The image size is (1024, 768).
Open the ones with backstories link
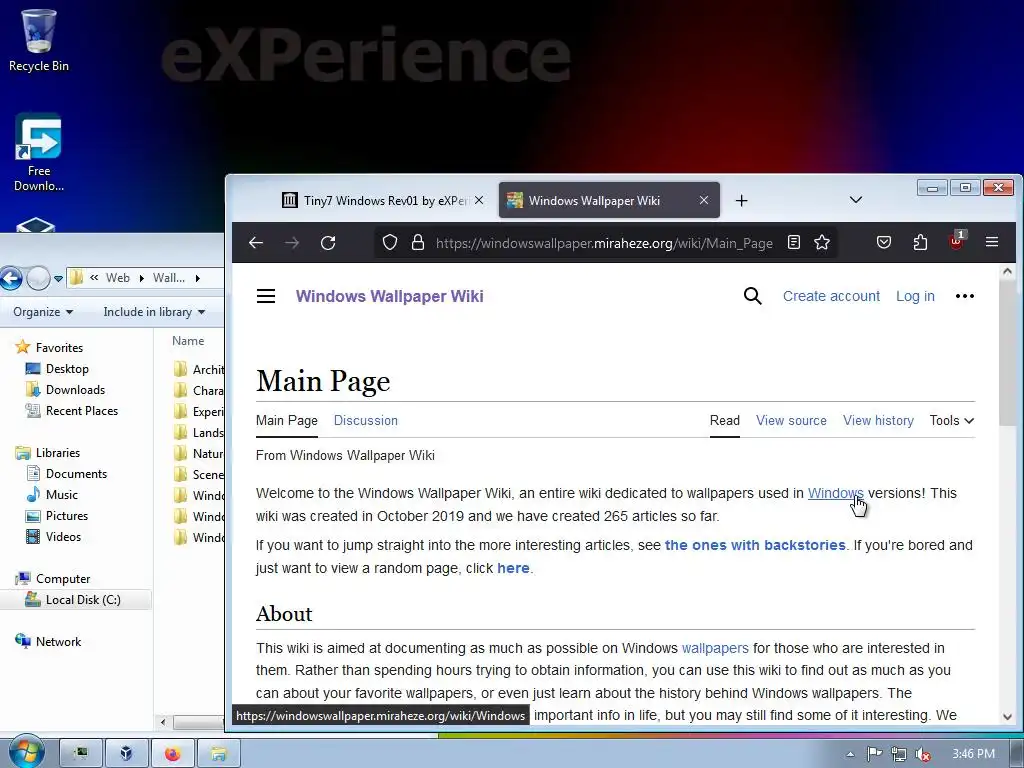pyautogui.click(x=755, y=545)
